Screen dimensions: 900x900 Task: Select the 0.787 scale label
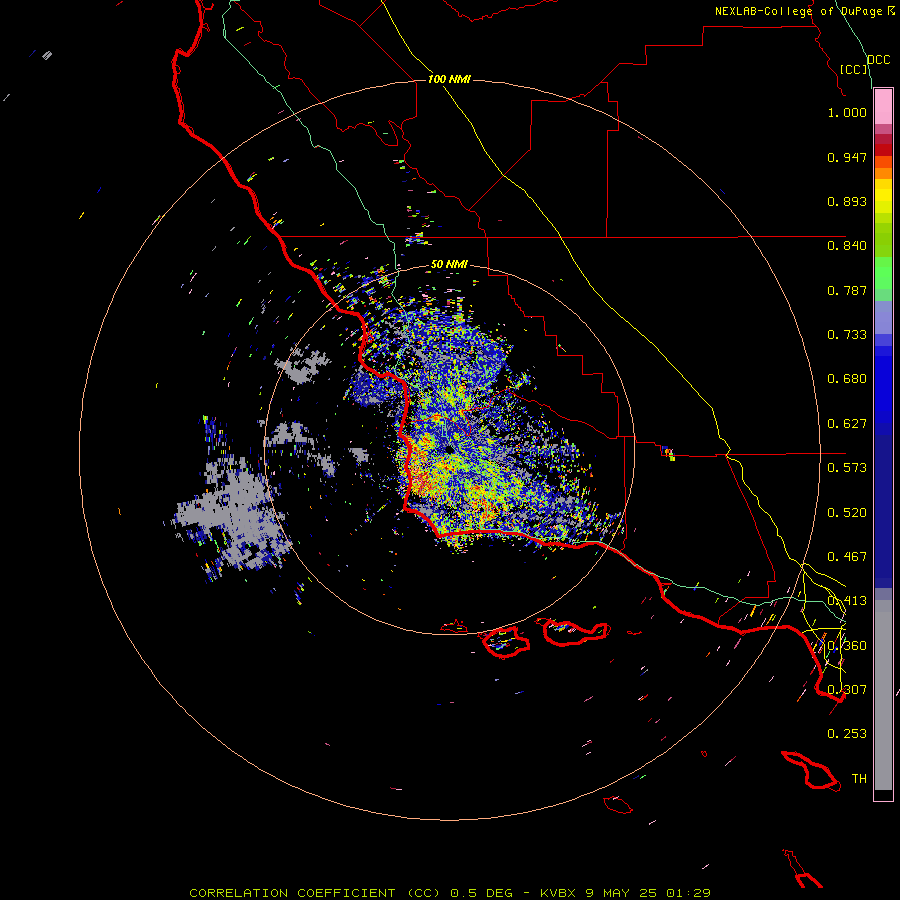(x=847, y=290)
